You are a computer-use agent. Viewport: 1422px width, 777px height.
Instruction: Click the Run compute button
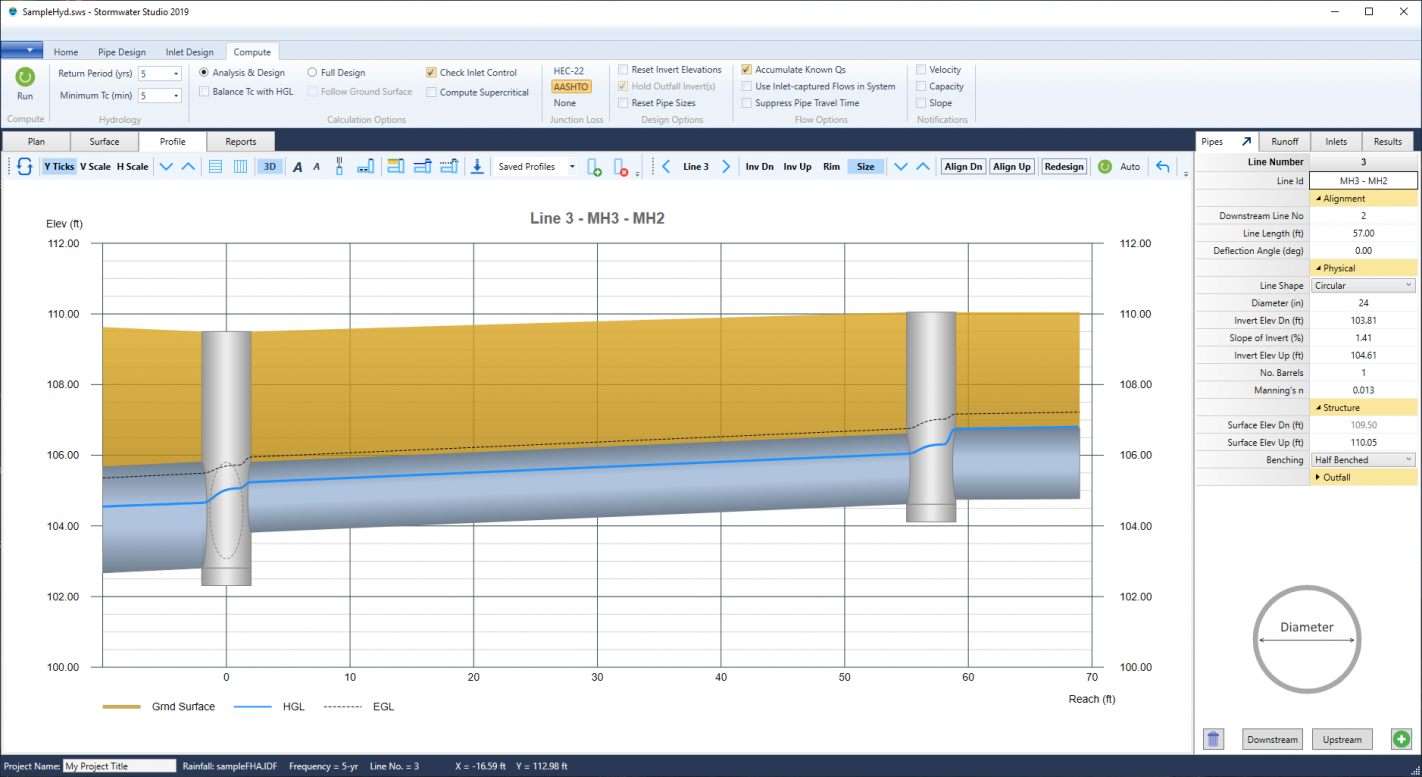(x=24, y=82)
